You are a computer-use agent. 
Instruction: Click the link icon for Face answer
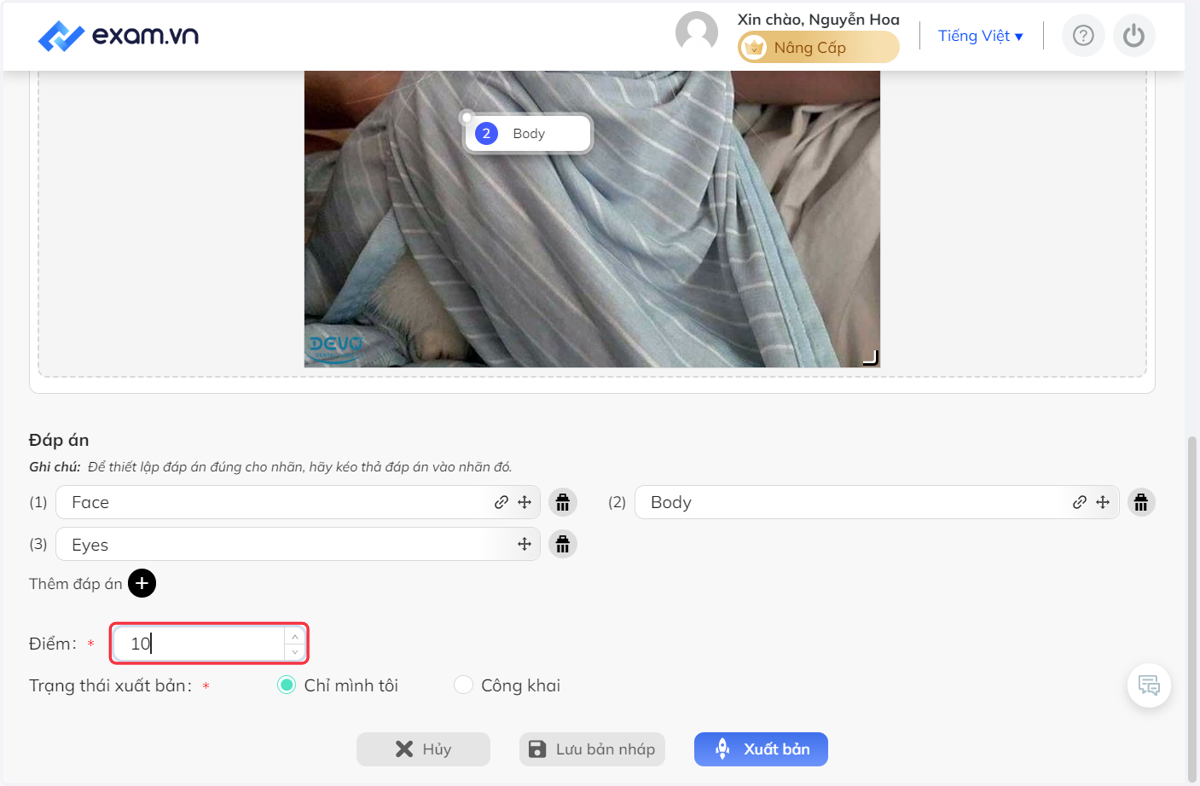tap(501, 502)
